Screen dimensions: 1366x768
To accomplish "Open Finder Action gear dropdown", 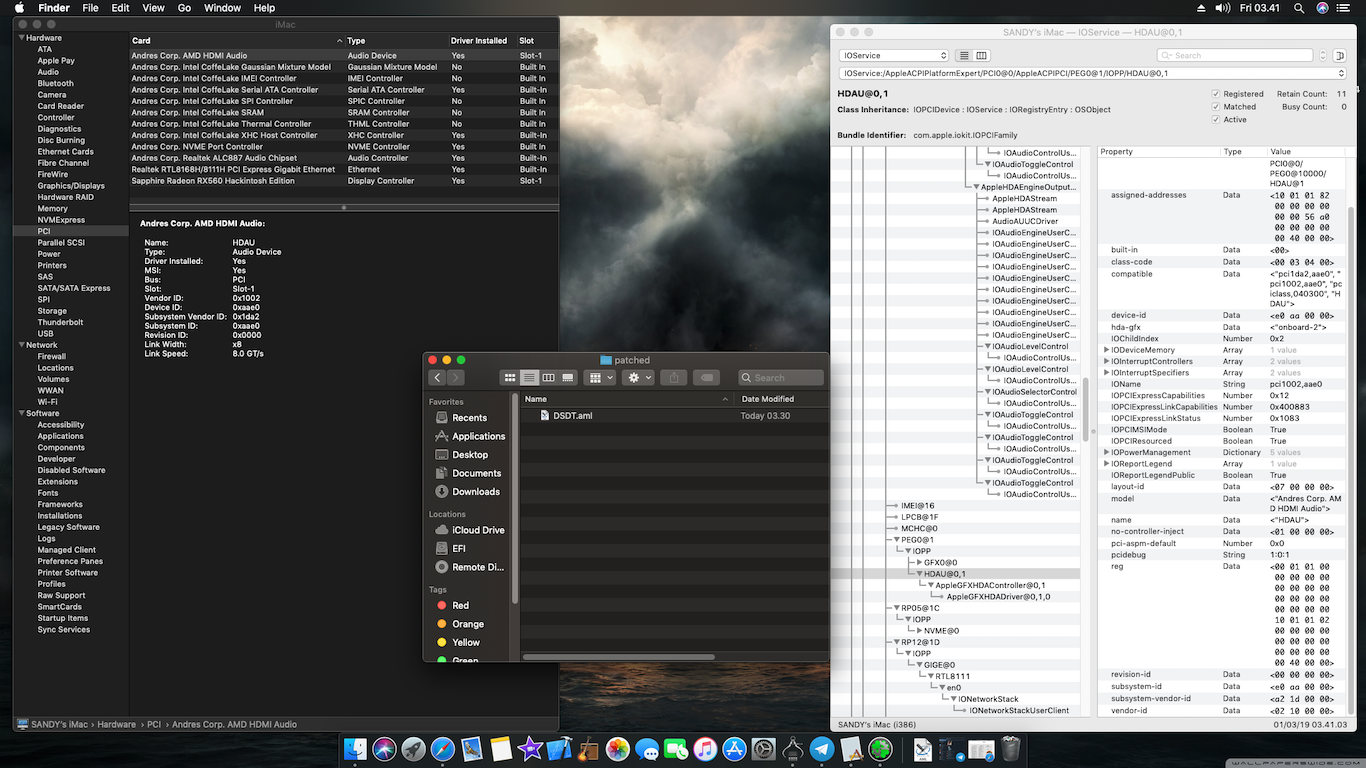I will (638, 377).
